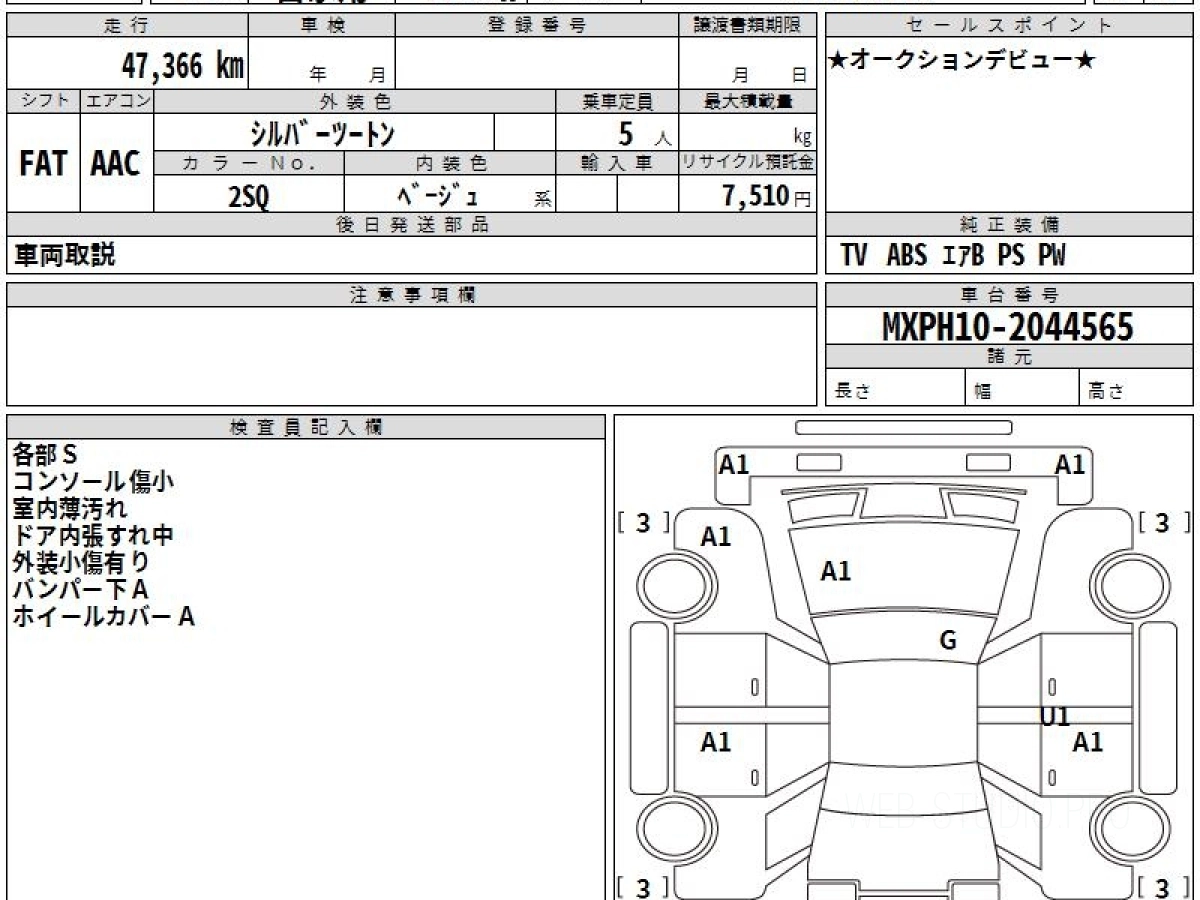
Task: Click the 車検 header cell
Action: coord(322,26)
